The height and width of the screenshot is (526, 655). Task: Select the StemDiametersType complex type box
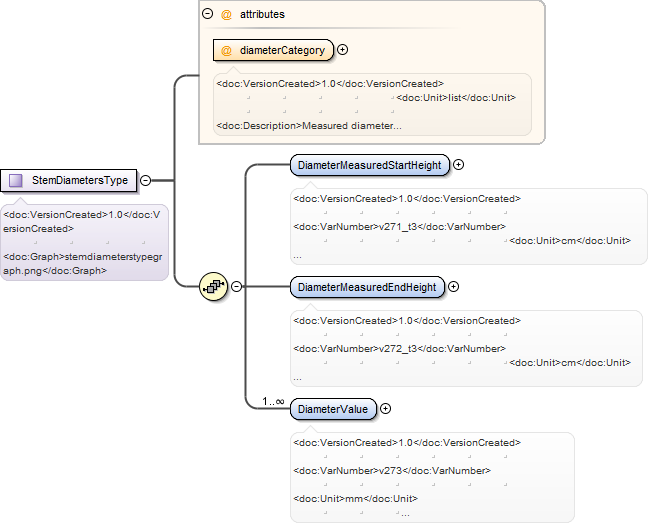(x=69, y=180)
